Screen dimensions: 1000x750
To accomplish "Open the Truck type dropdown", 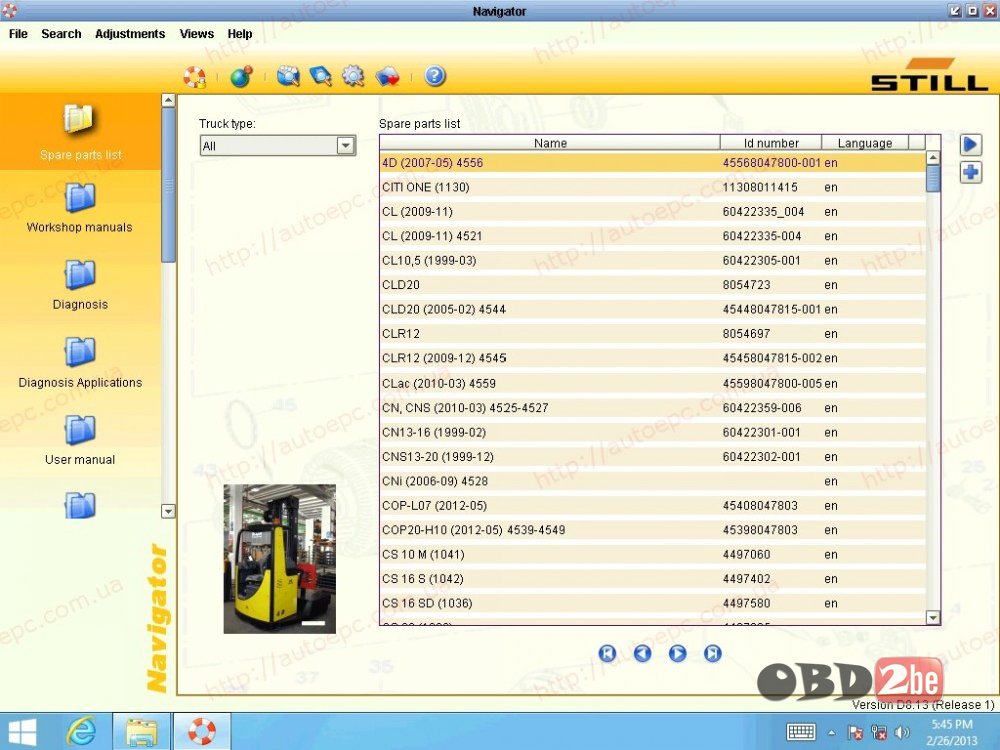I will [x=277, y=146].
